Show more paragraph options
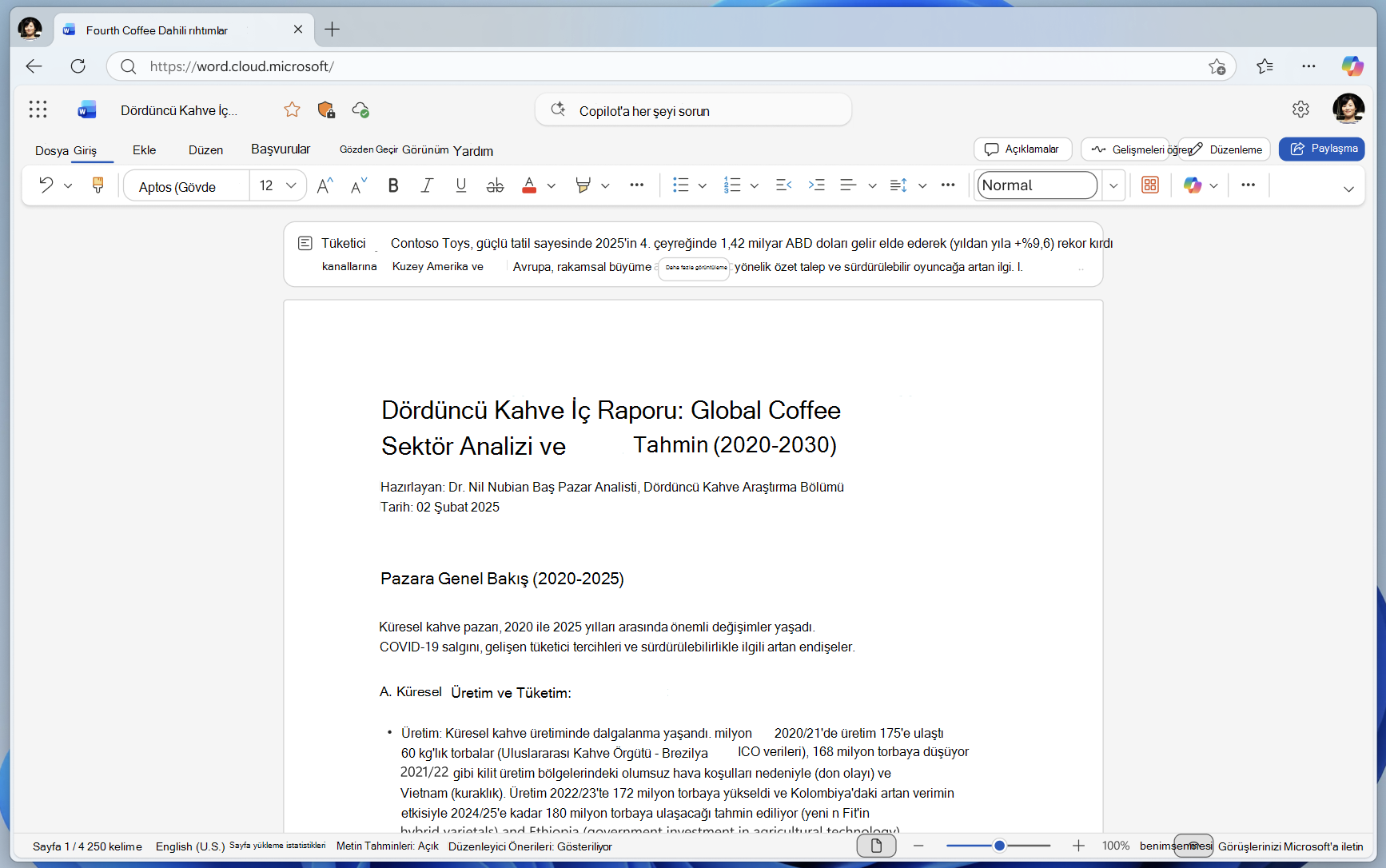The width and height of the screenshot is (1386, 868). 948,185
